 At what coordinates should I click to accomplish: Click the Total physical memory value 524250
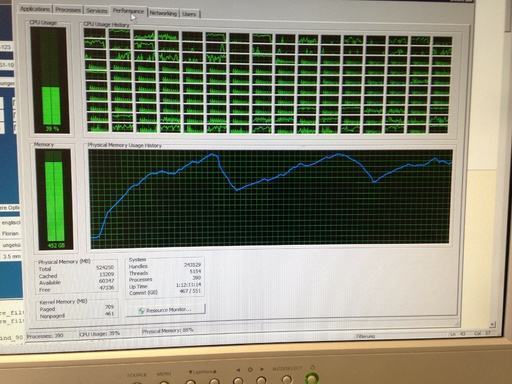[x=105, y=267]
